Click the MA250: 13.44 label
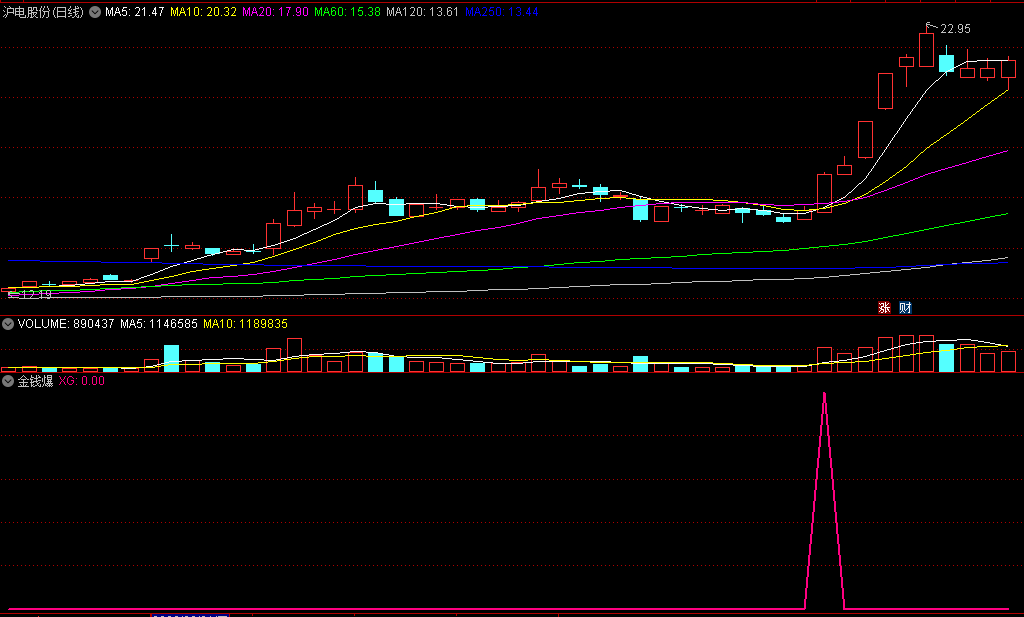 tap(502, 12)
